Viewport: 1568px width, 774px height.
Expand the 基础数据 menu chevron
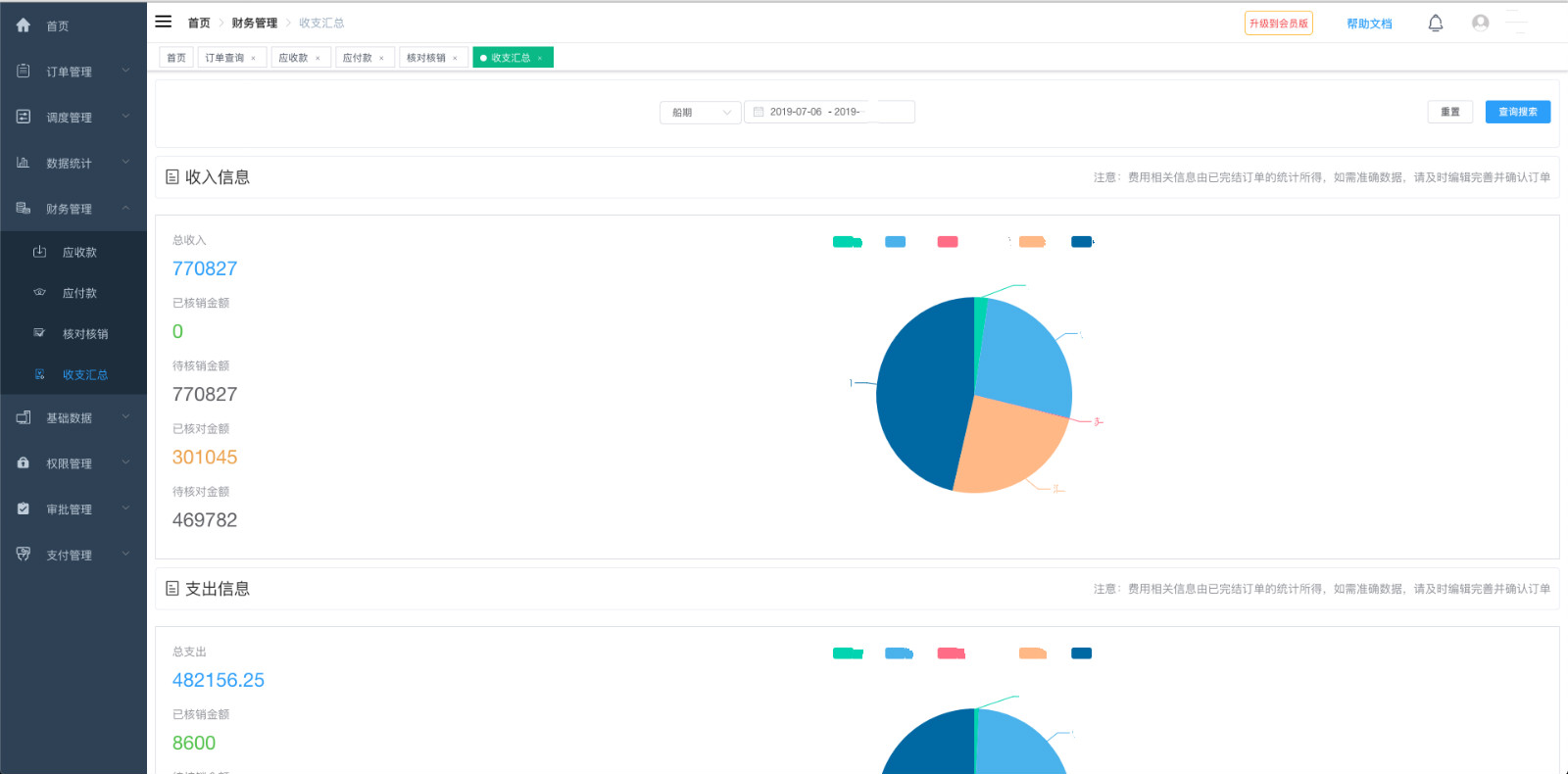pyautogui.click(x=125, y=417)
